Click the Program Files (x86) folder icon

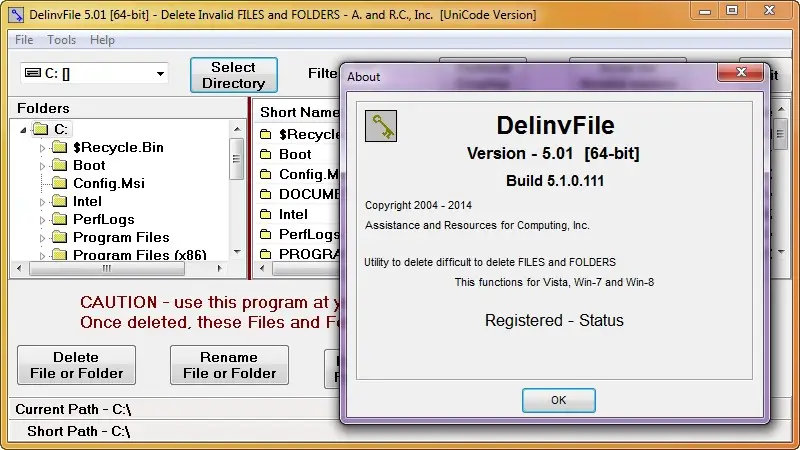tap(60, 255)
